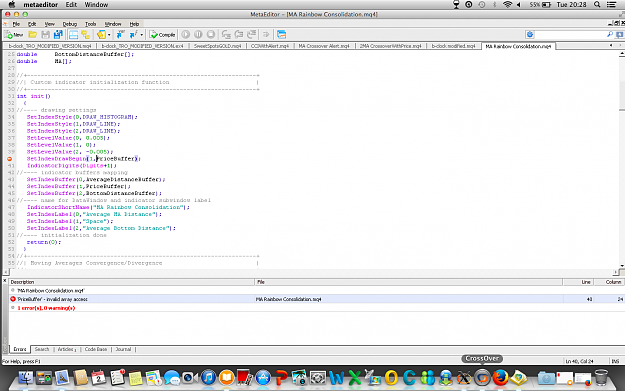Save the current file with the floppy icon

45,35
